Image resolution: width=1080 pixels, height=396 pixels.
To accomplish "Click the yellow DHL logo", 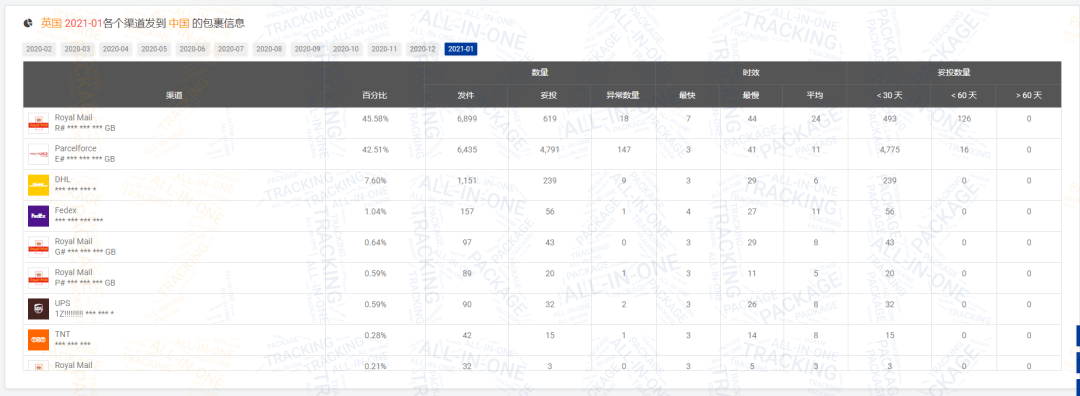I will coord(39,185).
